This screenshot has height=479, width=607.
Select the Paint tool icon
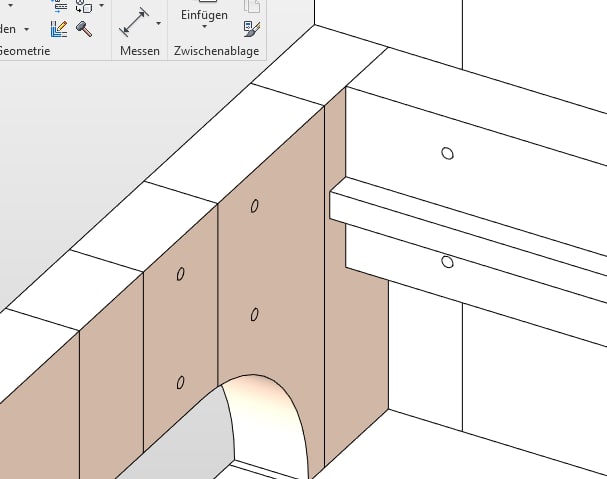pos(58,29)
